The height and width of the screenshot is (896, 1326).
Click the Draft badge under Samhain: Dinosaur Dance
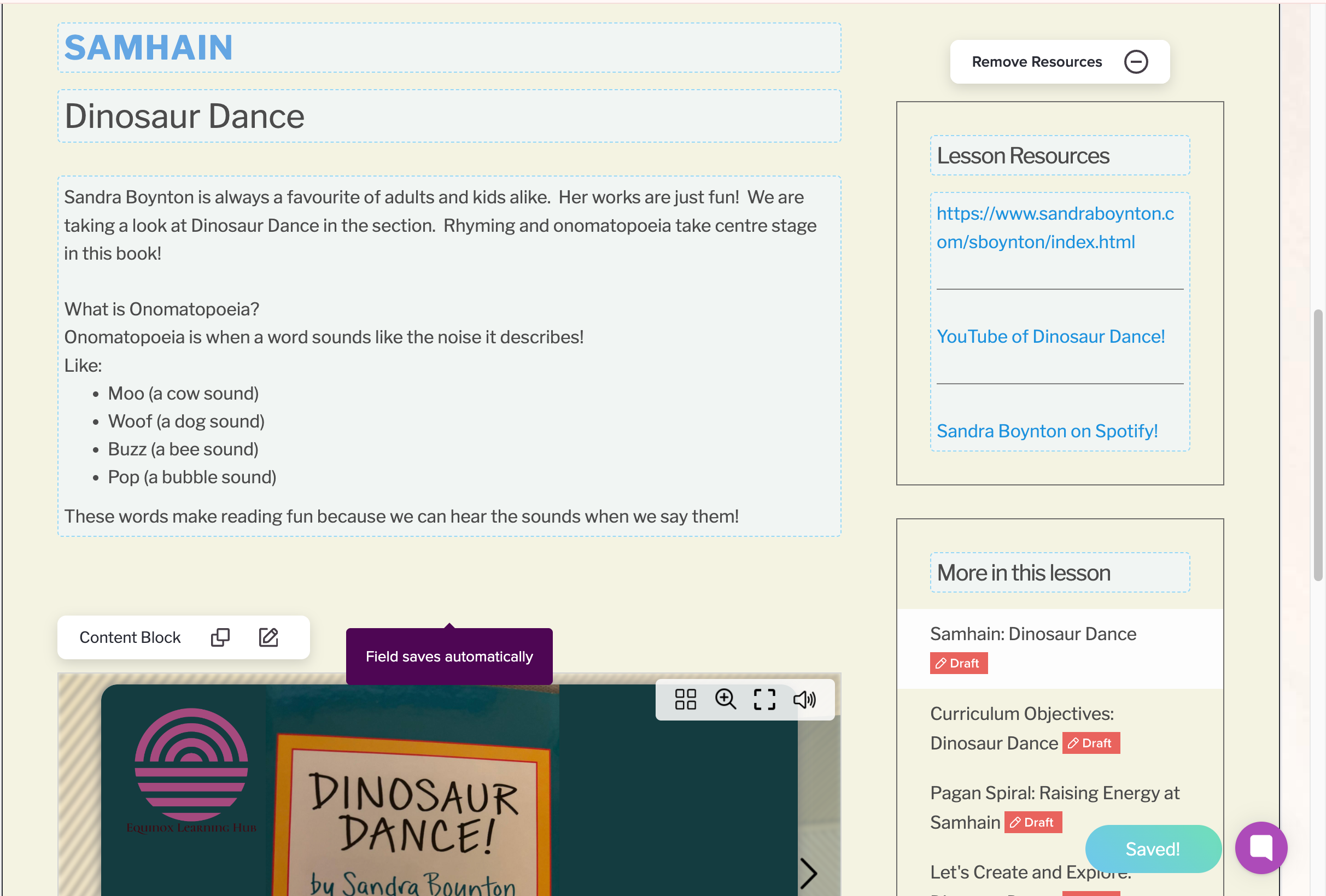(x=959, y=663)
